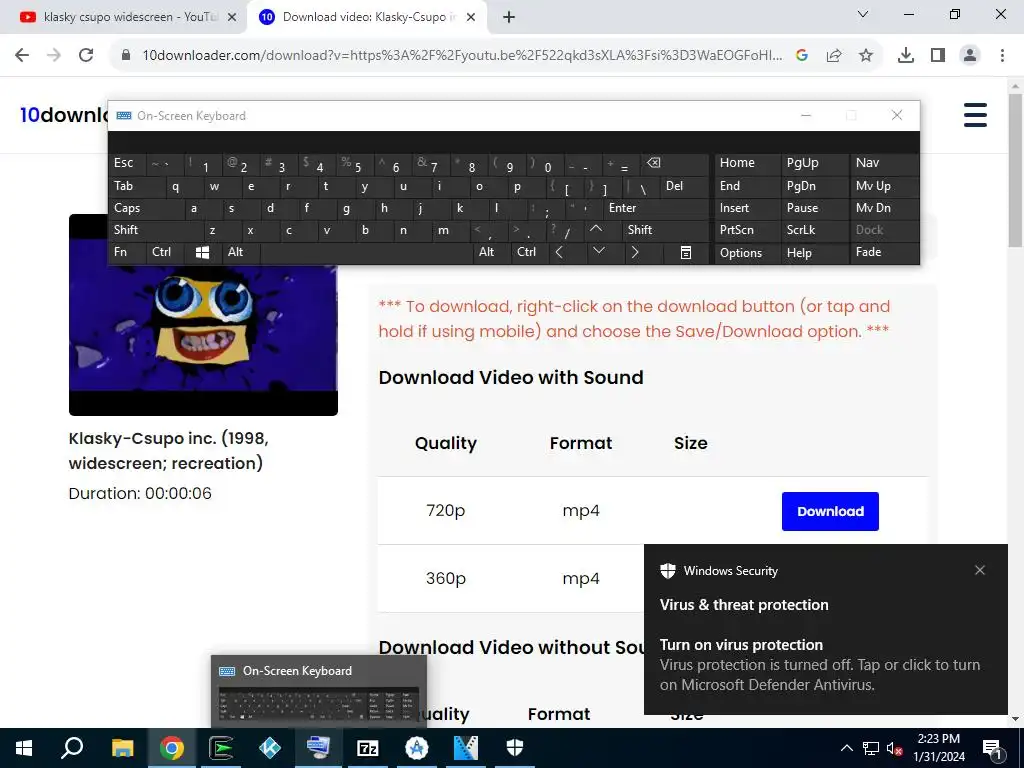Click Mv Up on On-Screen Keyboard
Screen dimensions: 1024x768
tap(884, 186)
